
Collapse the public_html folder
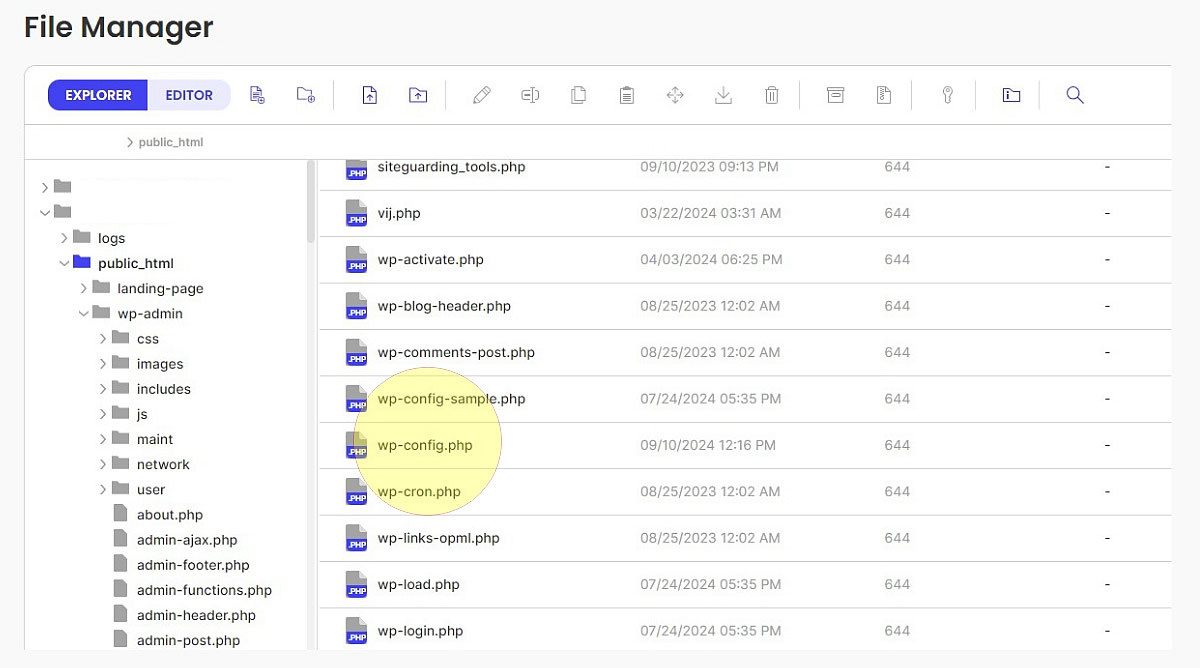click(x=63, y=262)
